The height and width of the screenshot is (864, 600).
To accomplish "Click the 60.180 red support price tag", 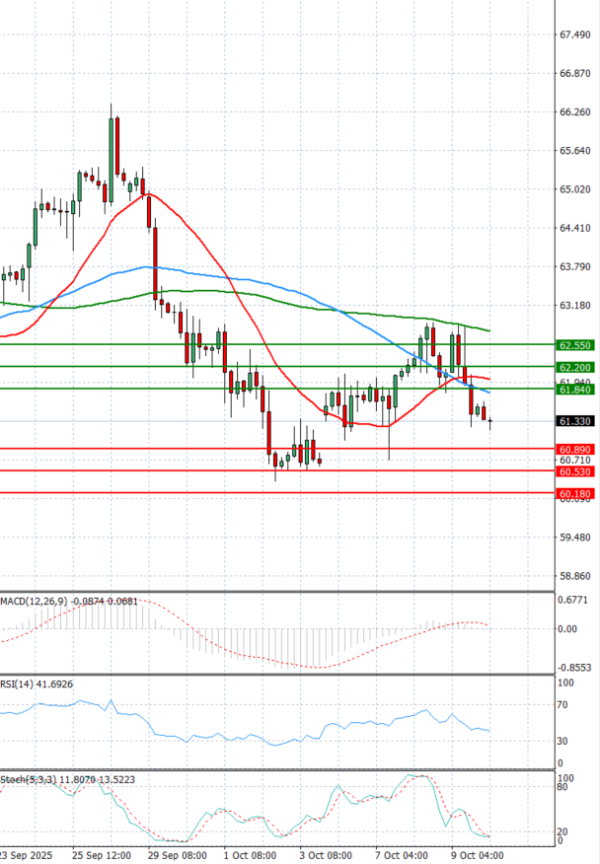I will click(x=577, y=493).
